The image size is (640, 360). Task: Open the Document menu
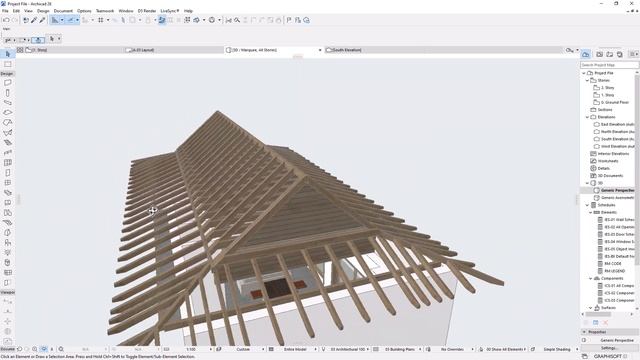pos(63,11)
